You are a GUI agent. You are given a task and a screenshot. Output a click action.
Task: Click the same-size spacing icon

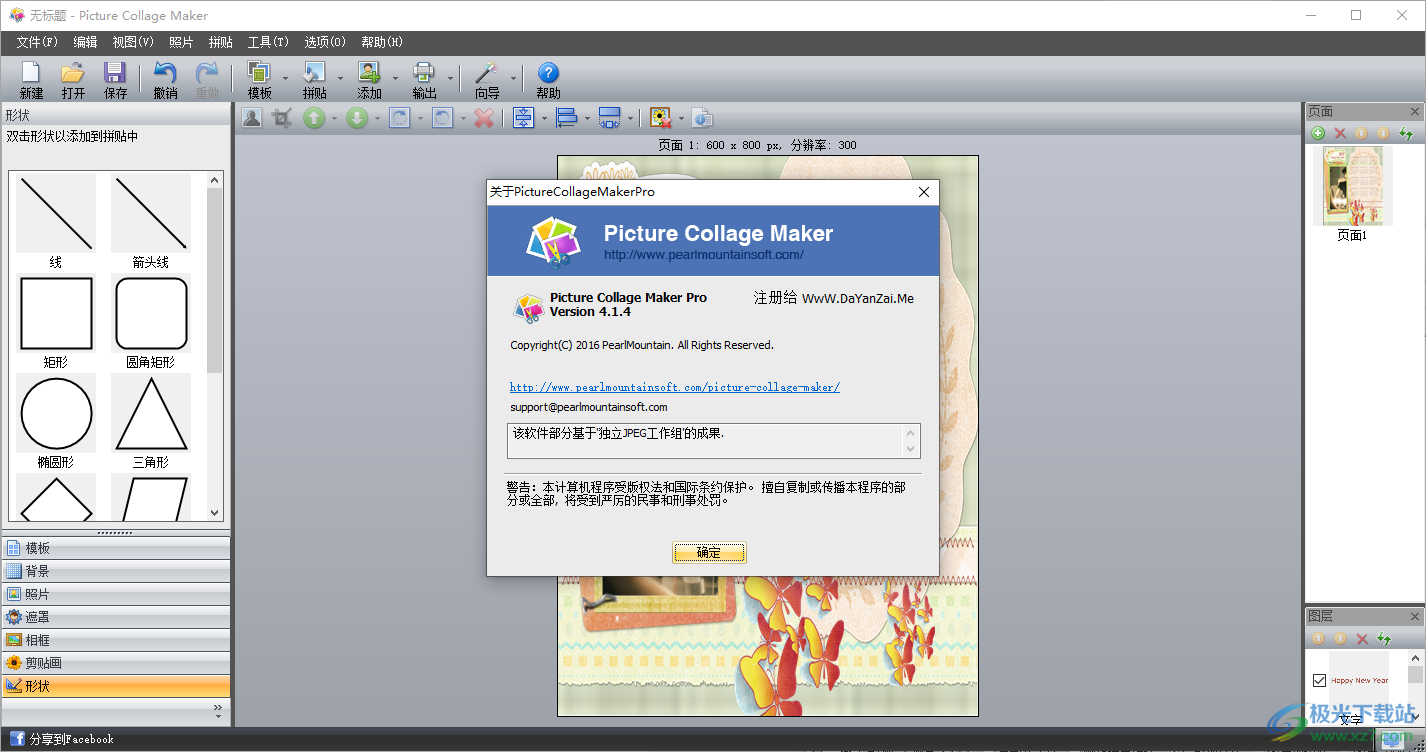(609, 118)
